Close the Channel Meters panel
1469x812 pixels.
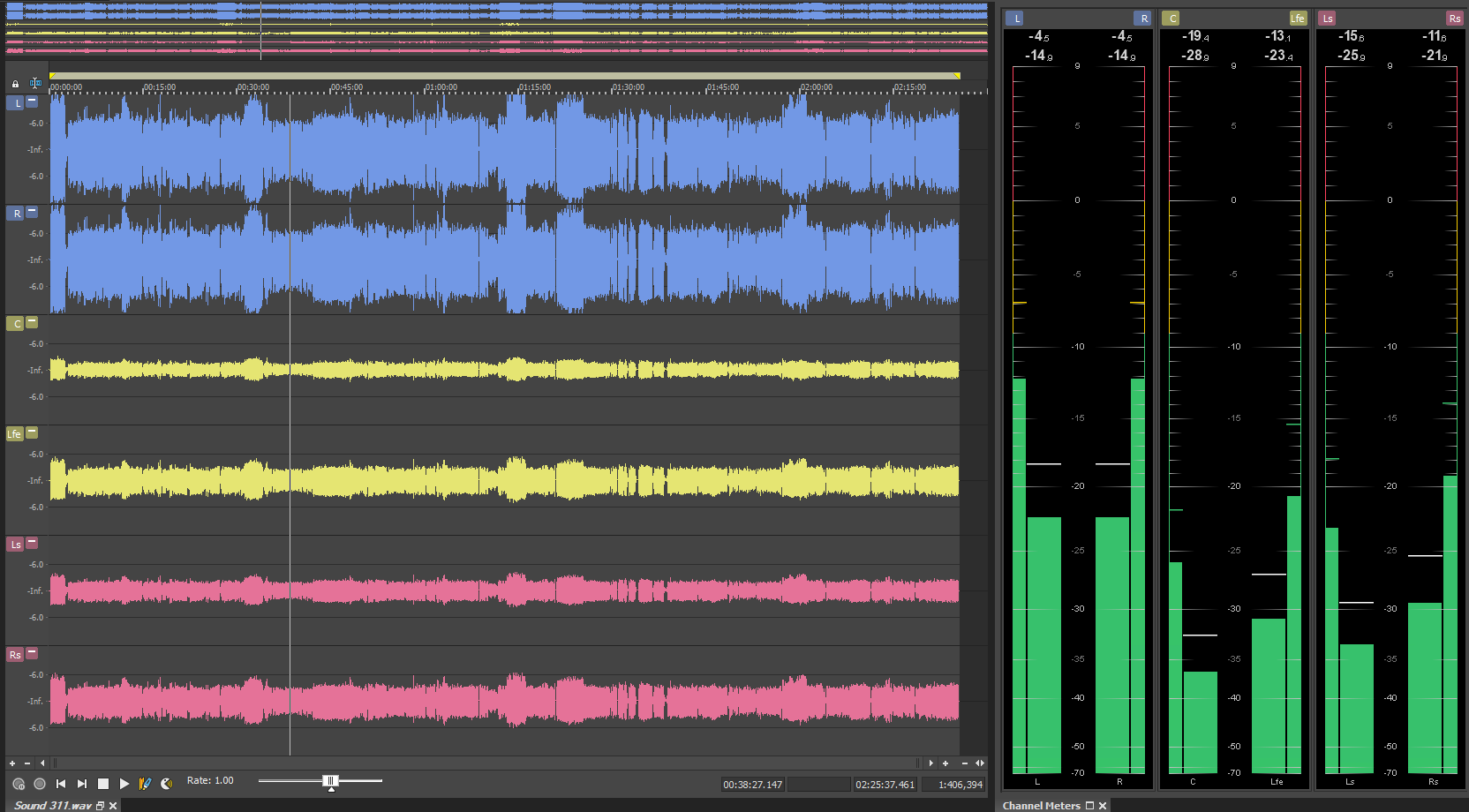(x=1103, y=806)
